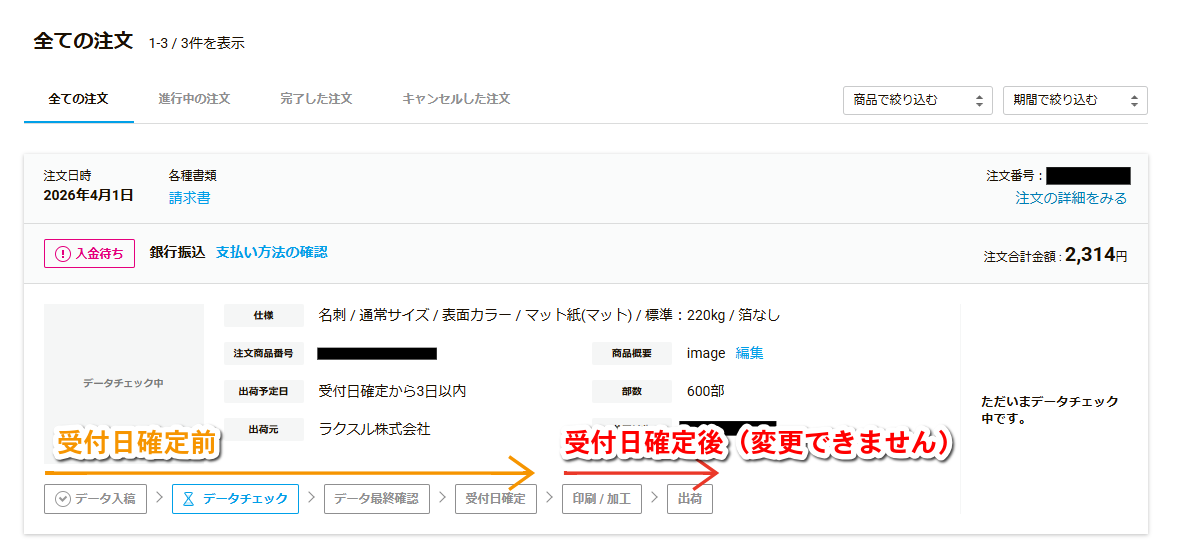Click the exclamation icon in 入金待ち badge
1181x553 pixels.
pyautogui.click(x=63, y=254)
